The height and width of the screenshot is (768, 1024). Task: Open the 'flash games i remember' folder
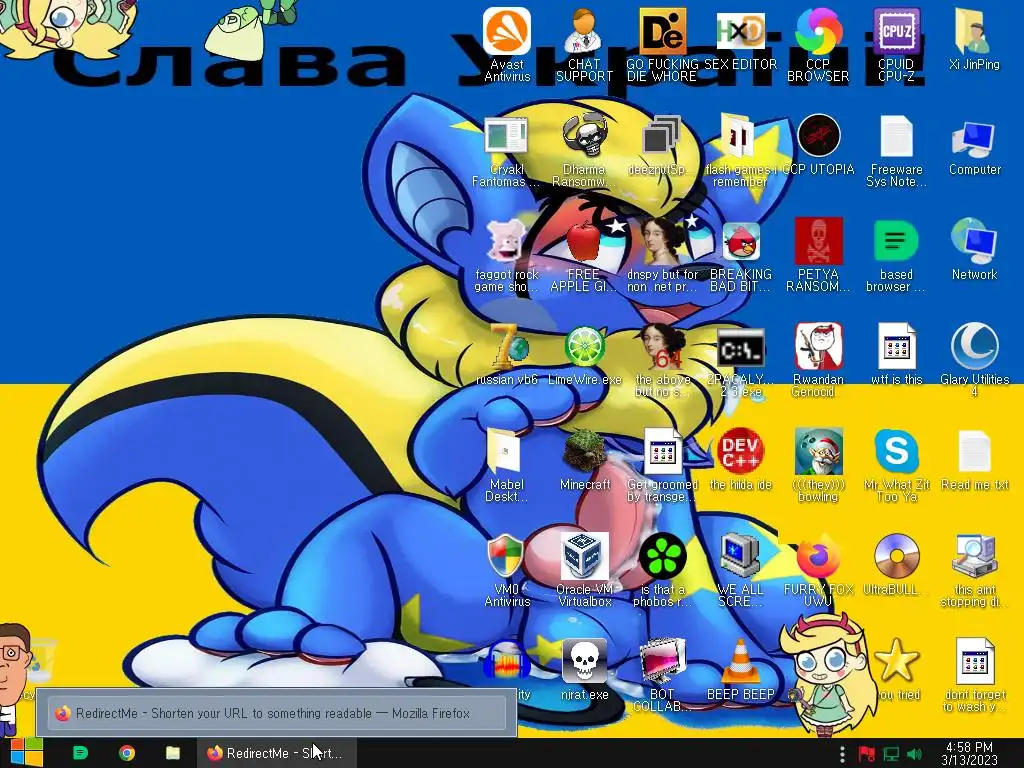coord(740,136)
